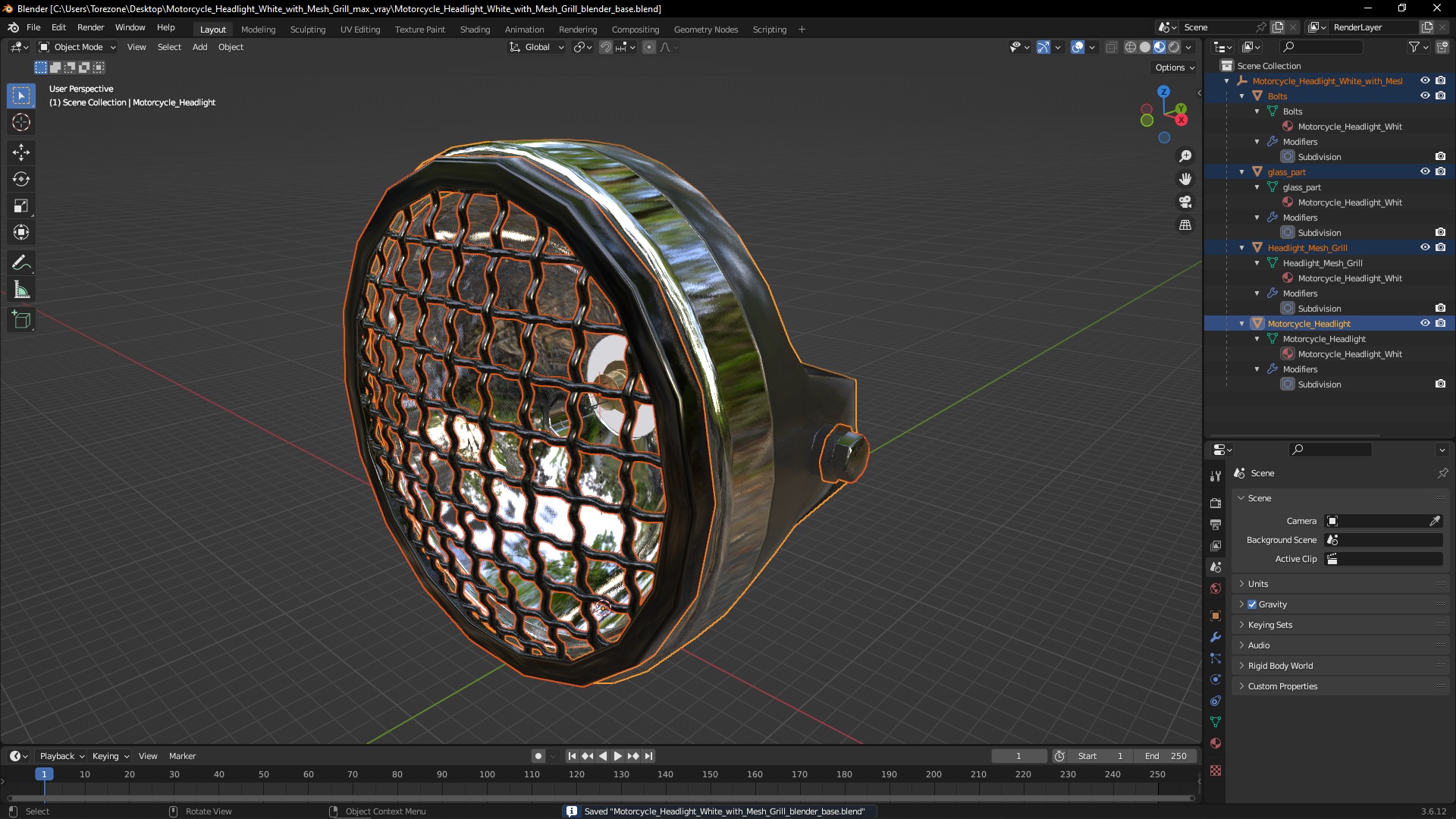Toggle snapping magnet icon
Screen dimensions: 1456x819
pyautogui.click(x=606, y=47)
